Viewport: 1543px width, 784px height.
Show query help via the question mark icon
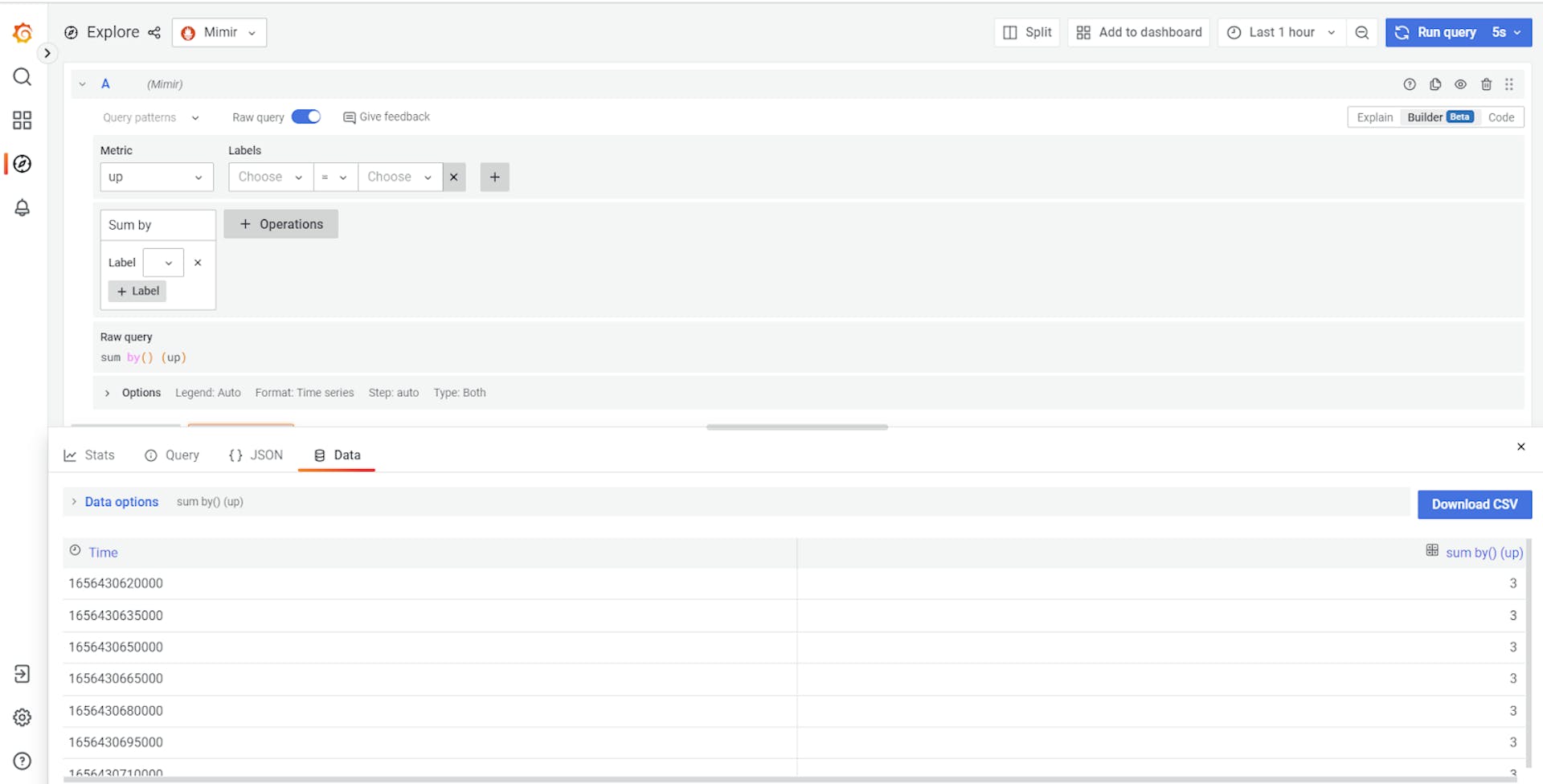coord(1410,84)
